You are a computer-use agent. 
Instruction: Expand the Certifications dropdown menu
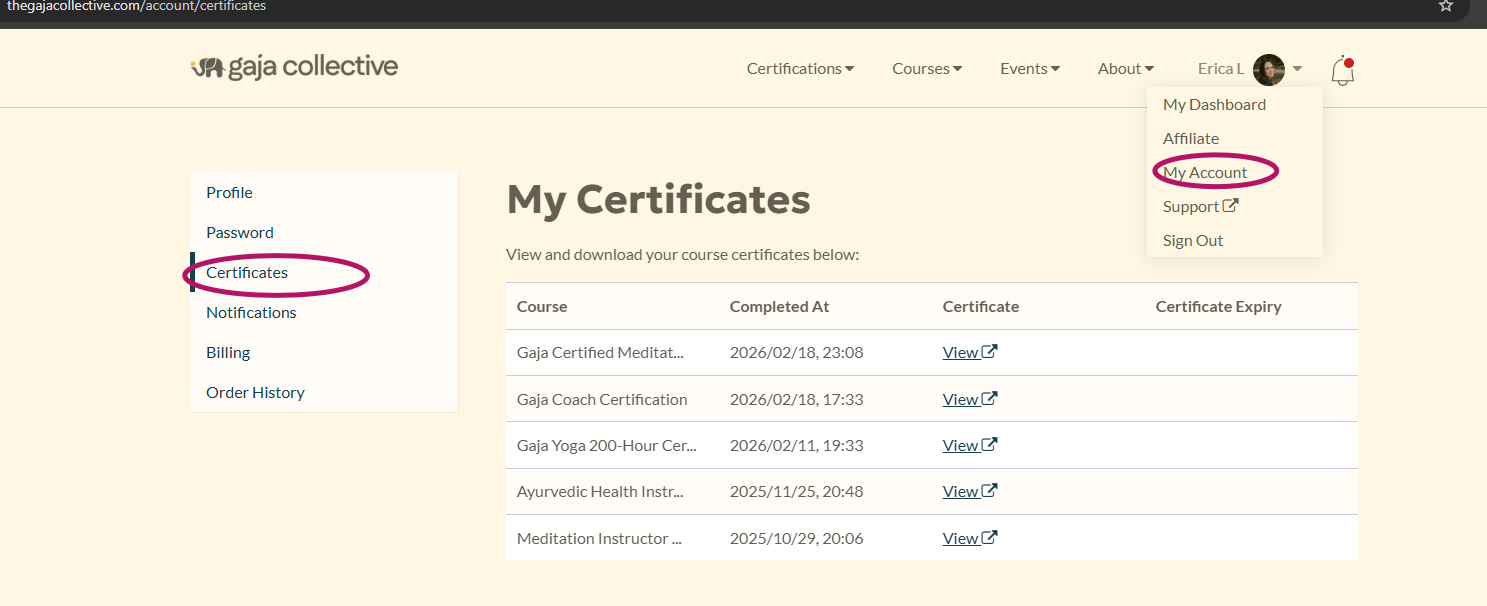800,69
